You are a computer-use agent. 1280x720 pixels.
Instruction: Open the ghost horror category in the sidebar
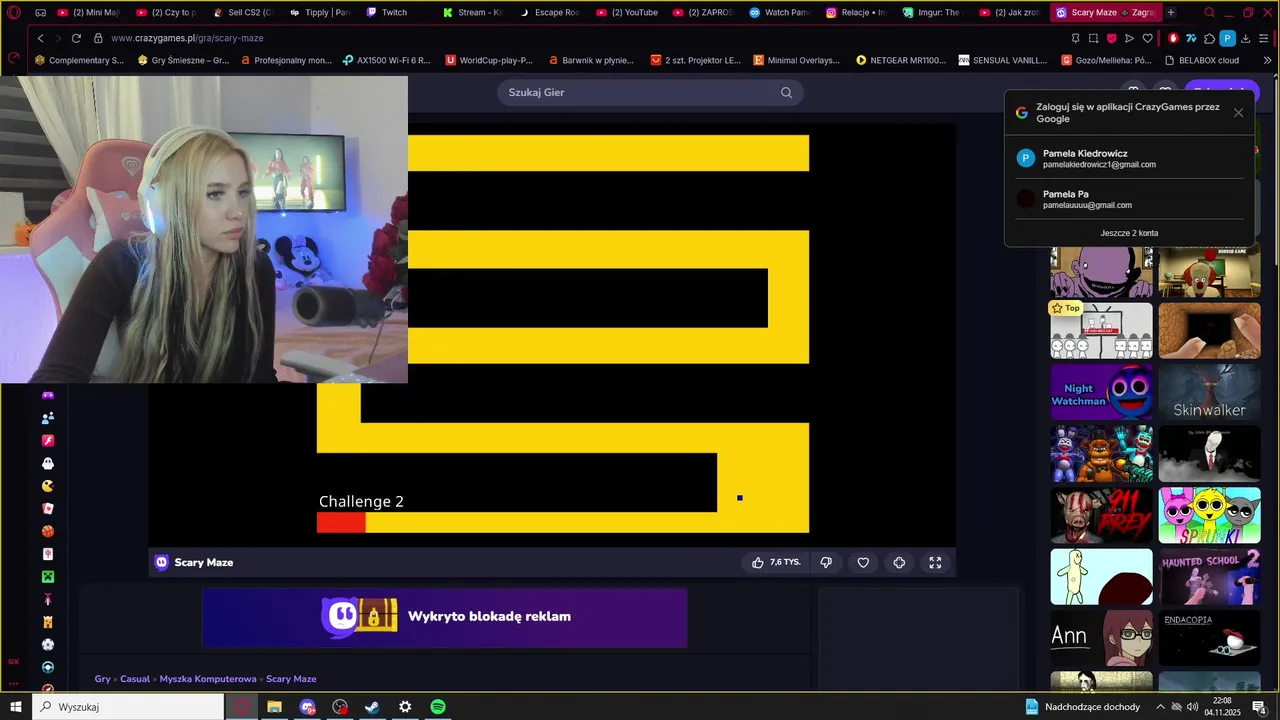tap(47, 464)
